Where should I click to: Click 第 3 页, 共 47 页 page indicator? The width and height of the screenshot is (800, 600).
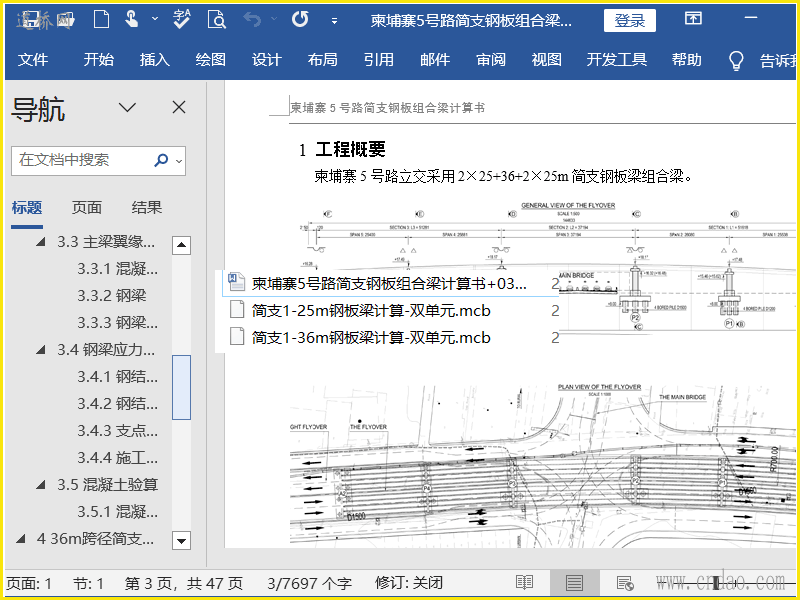(x=184, y=583)
